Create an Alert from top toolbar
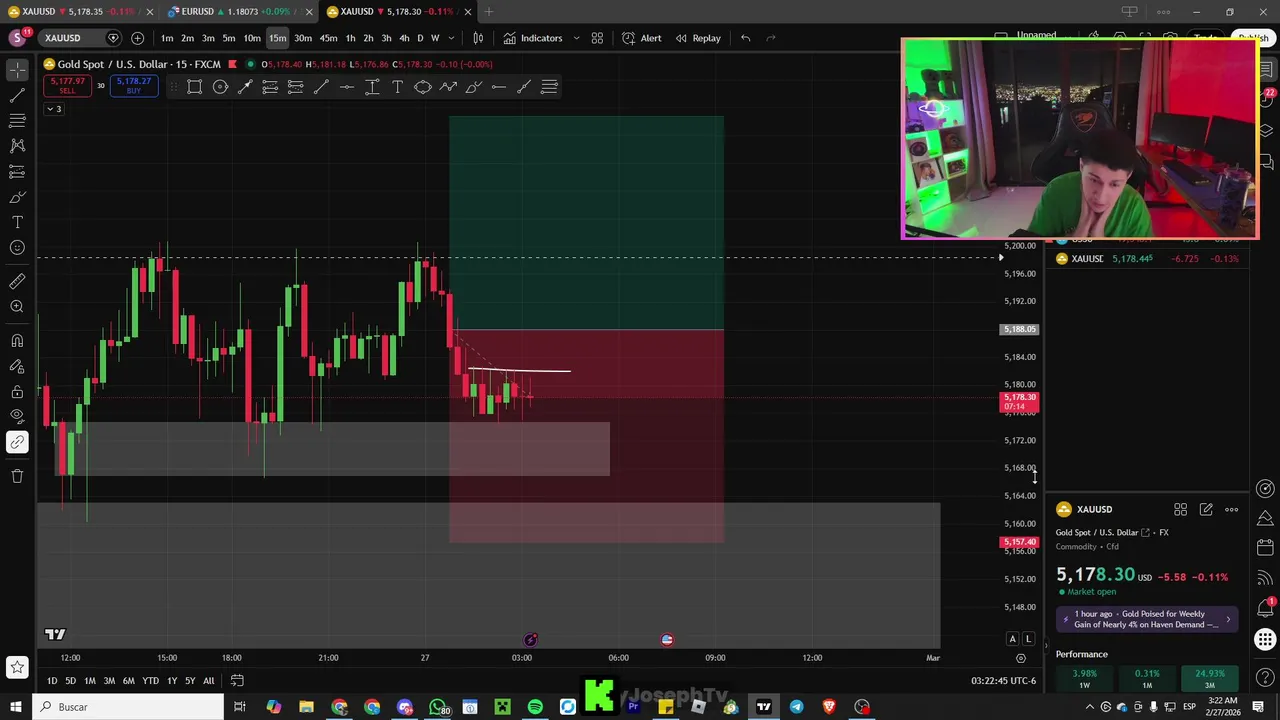The height and width of the screenshot is (720, 1280). (x=641, y=38)
